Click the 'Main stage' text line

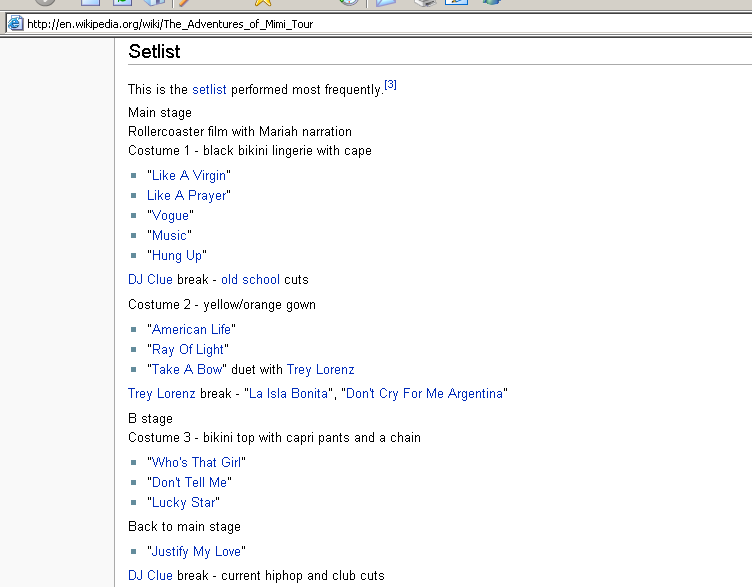click(160, 113)
